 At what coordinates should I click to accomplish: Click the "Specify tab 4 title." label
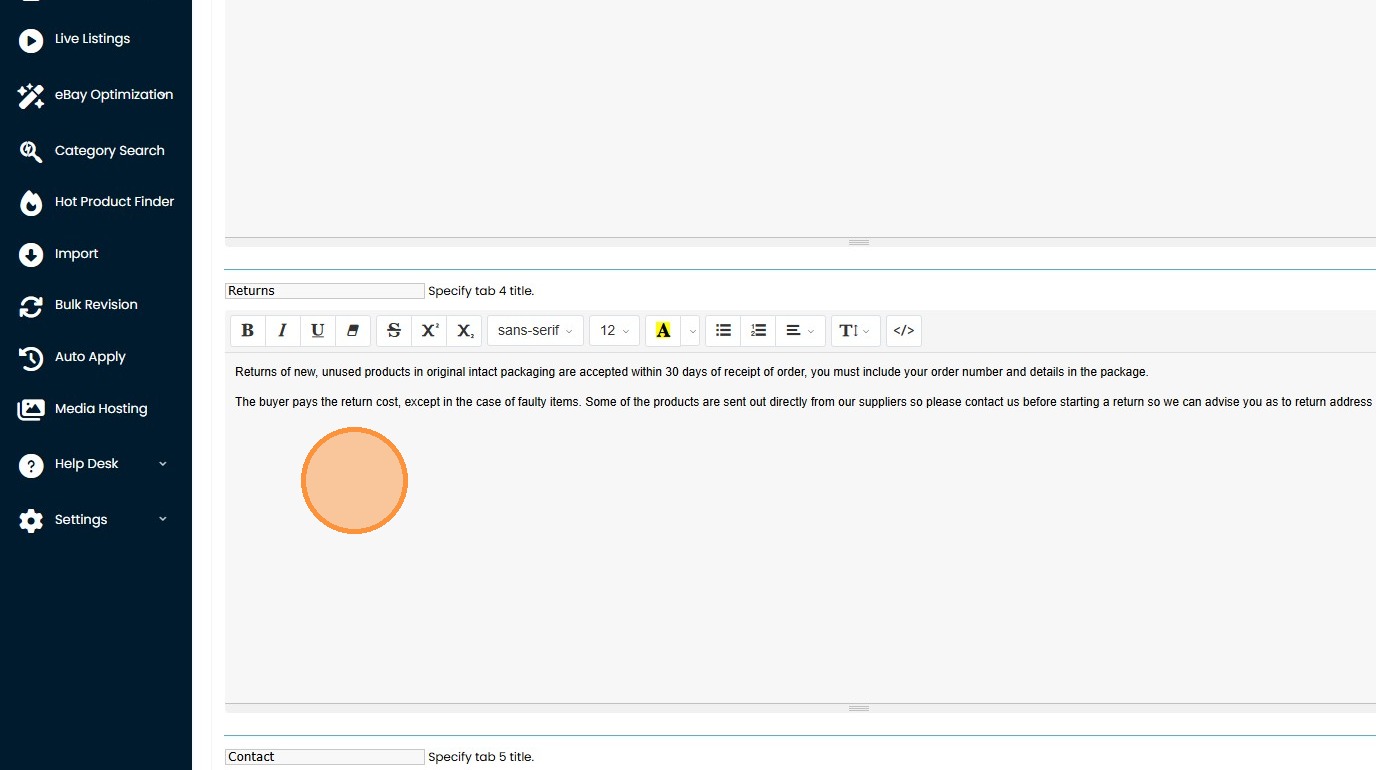(x=481, y=291)
